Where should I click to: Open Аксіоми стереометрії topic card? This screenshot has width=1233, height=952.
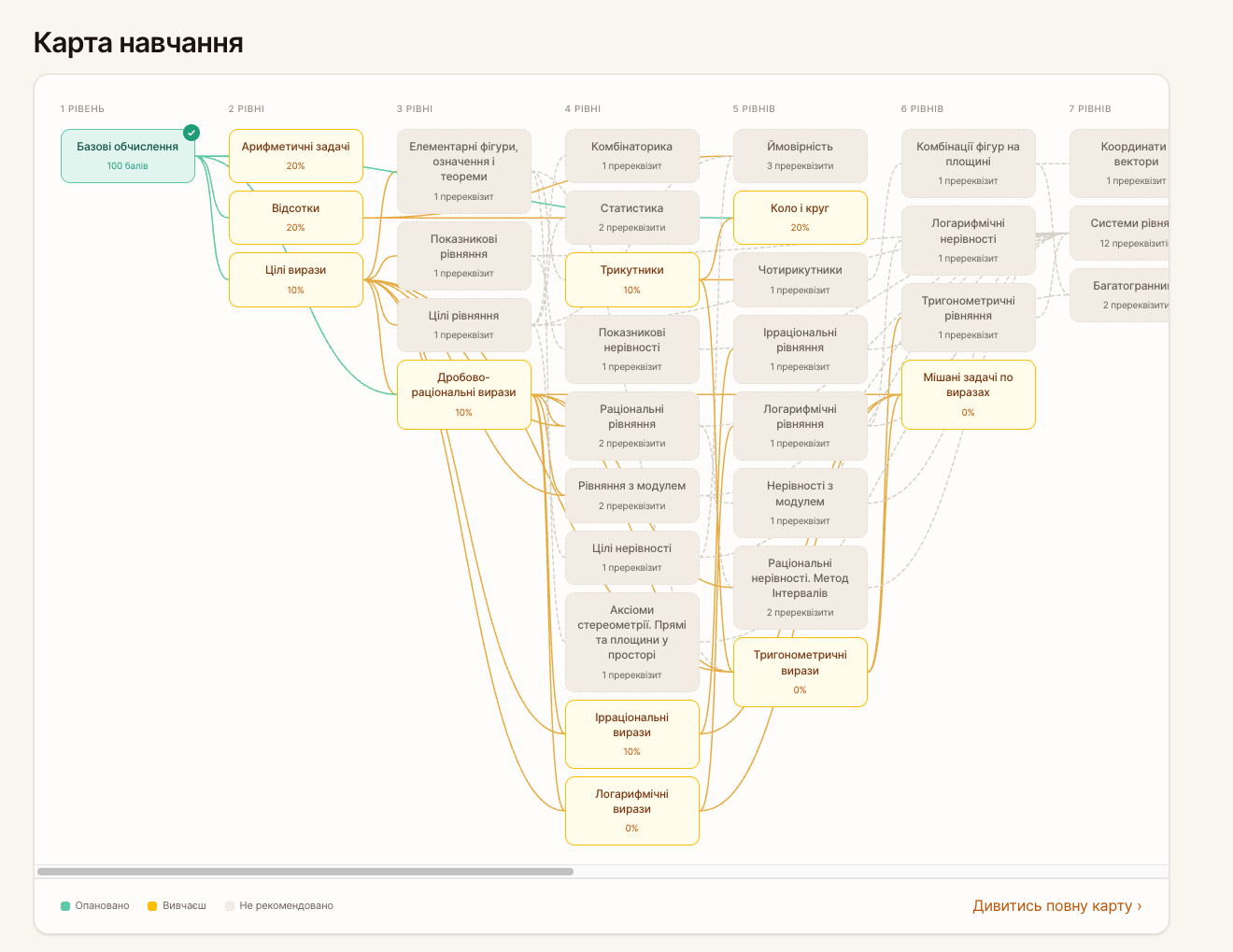(x=631, y=642)
